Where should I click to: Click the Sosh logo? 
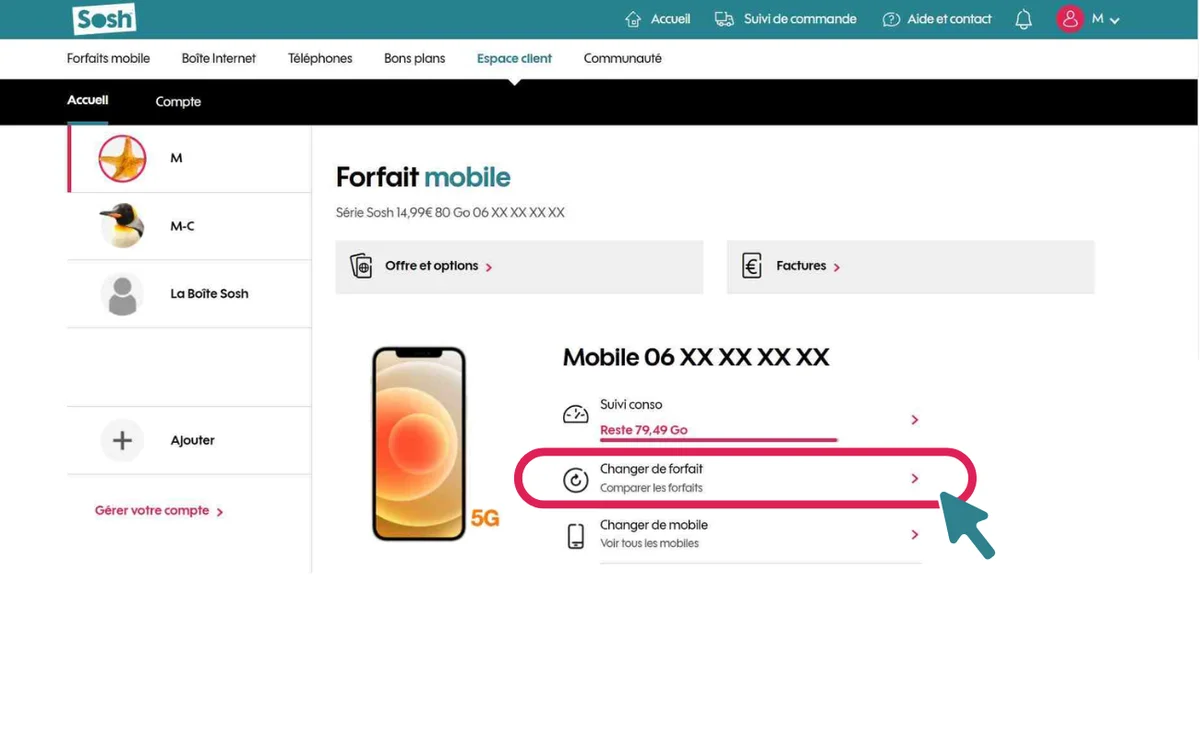[x=104, y=19]
